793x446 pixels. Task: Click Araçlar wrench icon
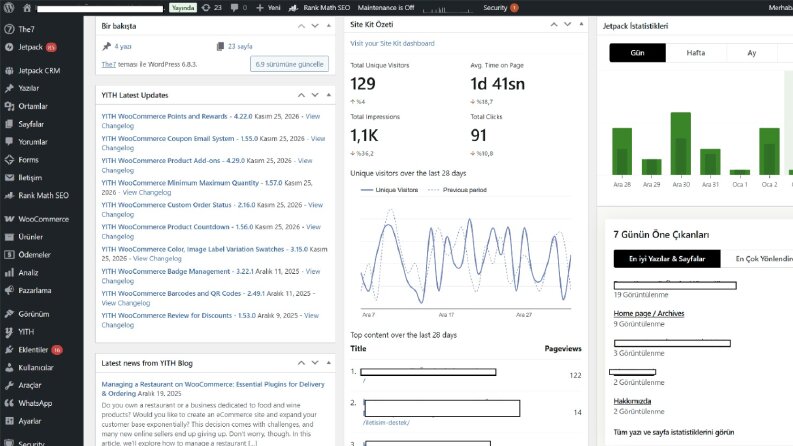point(9,385)
